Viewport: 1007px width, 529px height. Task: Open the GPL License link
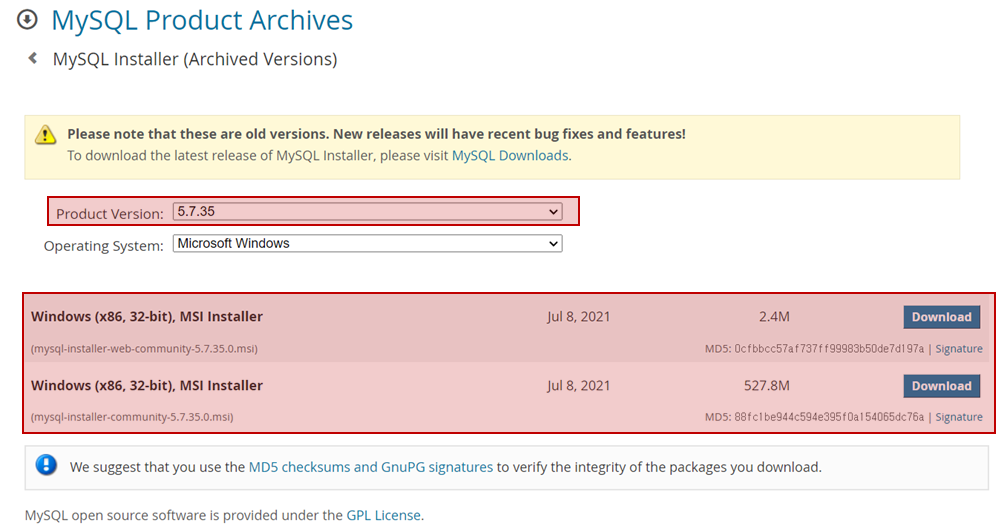pos(383,515)
